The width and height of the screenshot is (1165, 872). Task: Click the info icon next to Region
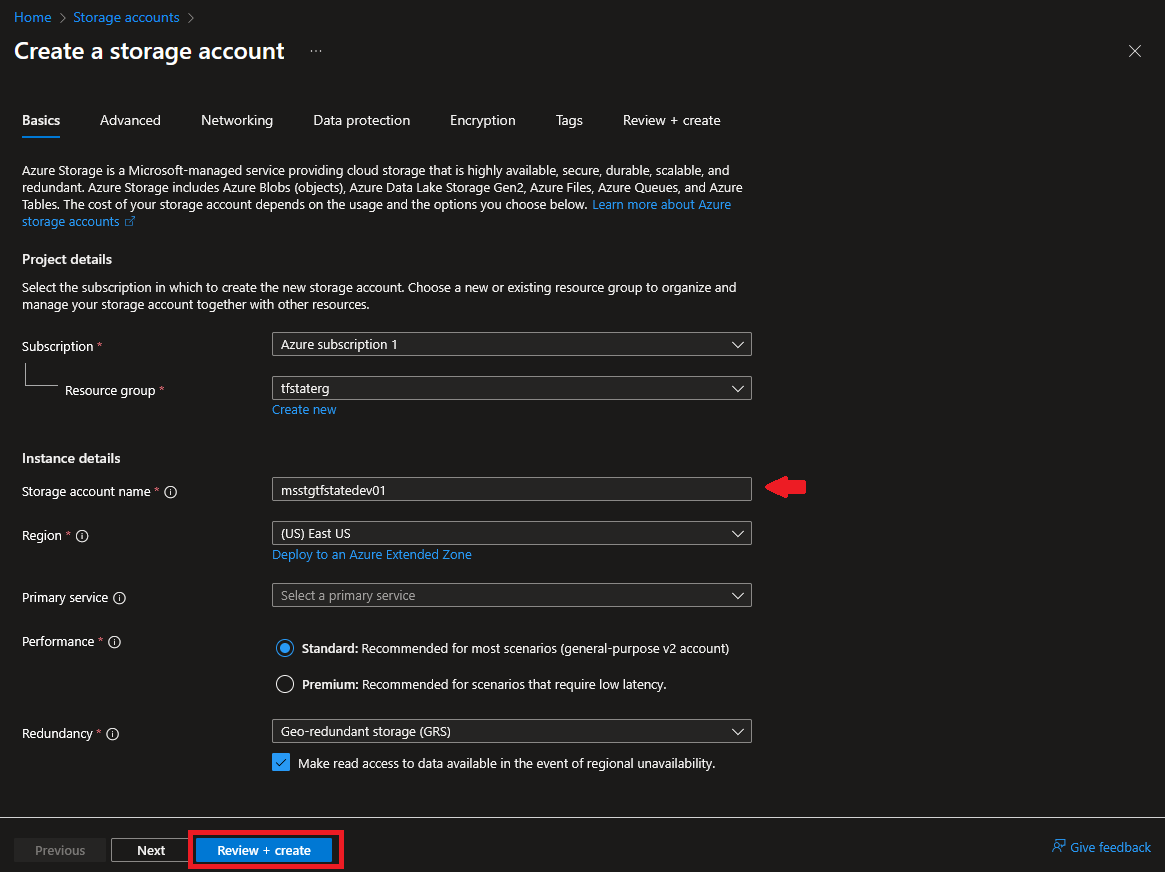tap(82, 536)
